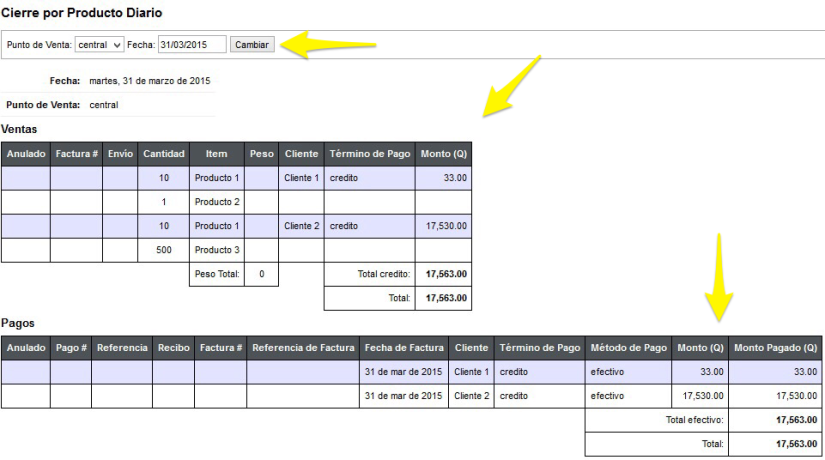The width and height of the screenshot is (825, 460).
Task: Click the Item column header
Action: [216, 154]
